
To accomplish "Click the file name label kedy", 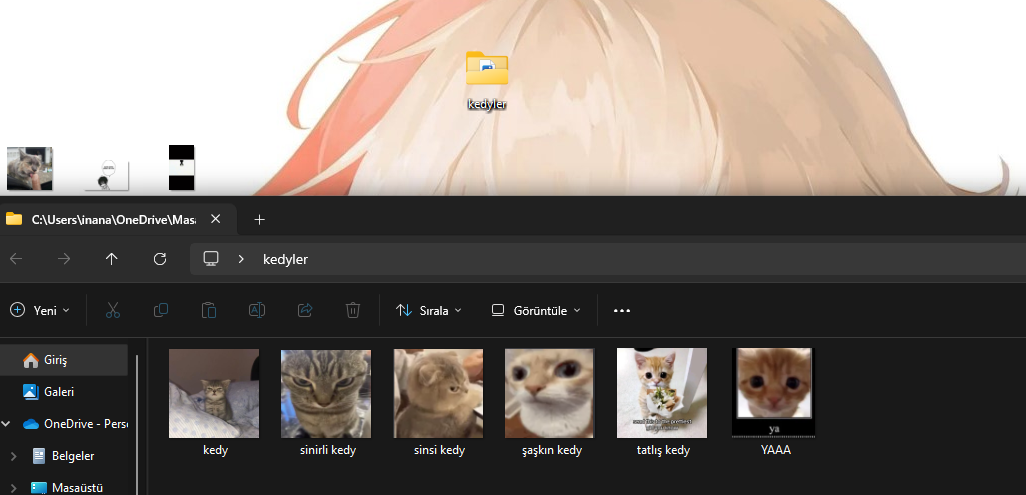I will click(x=216, y=450).
